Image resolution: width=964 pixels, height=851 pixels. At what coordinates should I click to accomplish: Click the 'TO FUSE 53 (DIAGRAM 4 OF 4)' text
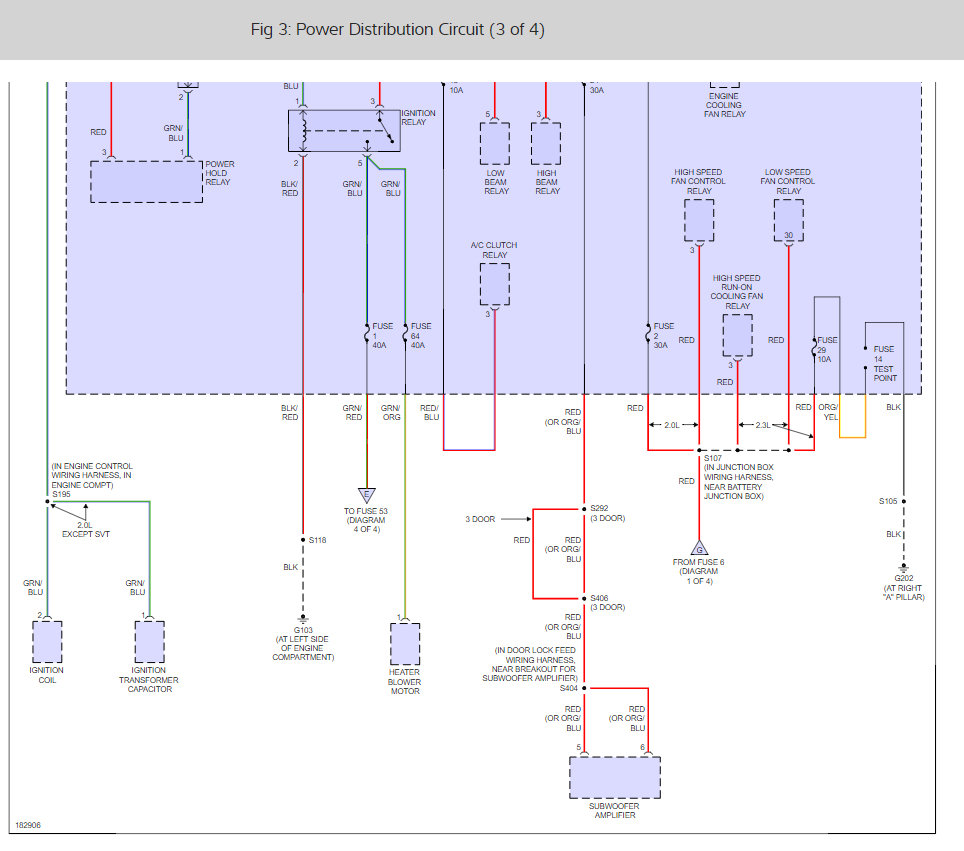366,520
